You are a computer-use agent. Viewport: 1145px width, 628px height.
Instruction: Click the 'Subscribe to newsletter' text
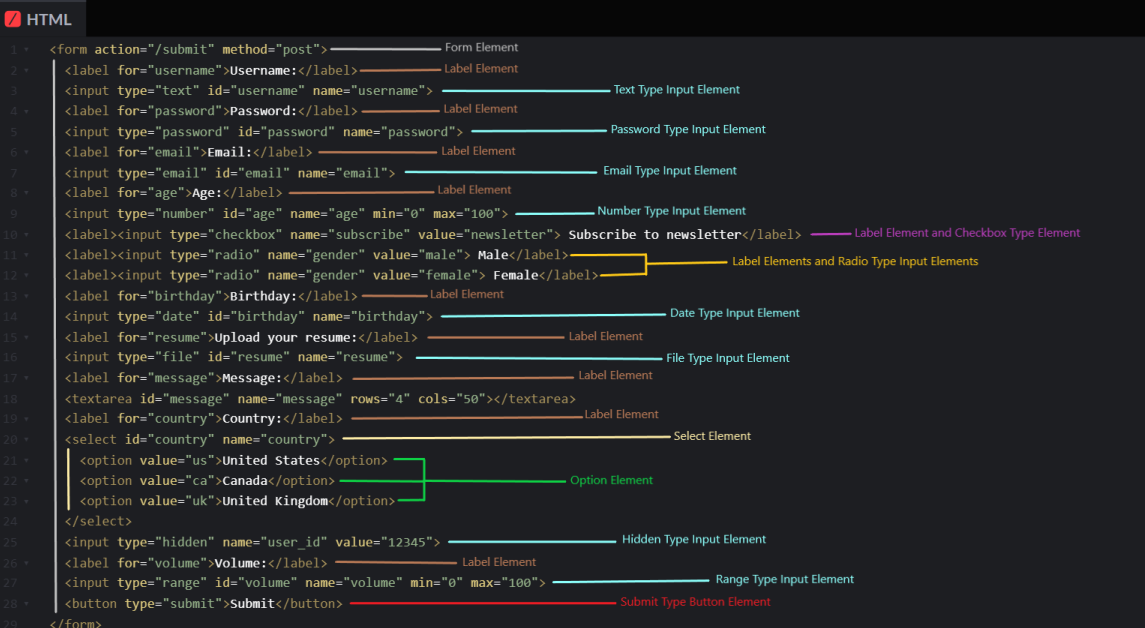[x=655, y=234]
